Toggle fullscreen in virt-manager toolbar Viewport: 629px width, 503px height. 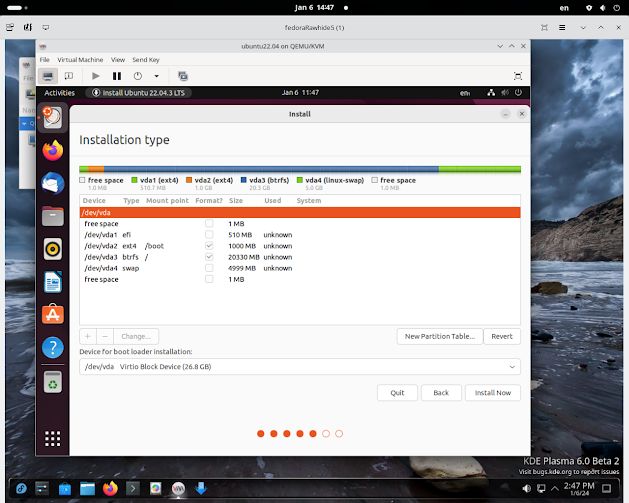(518, 76)
